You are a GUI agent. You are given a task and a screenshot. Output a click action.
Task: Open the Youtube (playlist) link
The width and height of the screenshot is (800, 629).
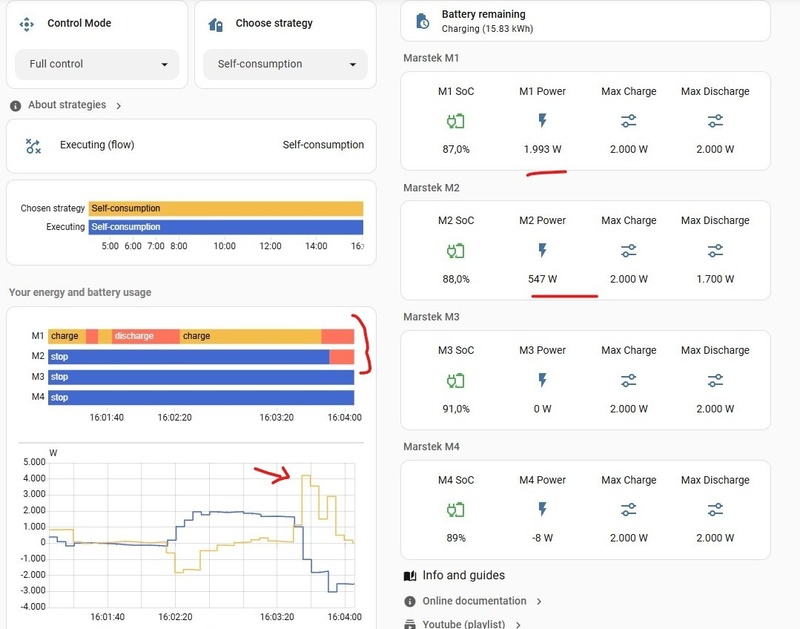pos(463,624)
